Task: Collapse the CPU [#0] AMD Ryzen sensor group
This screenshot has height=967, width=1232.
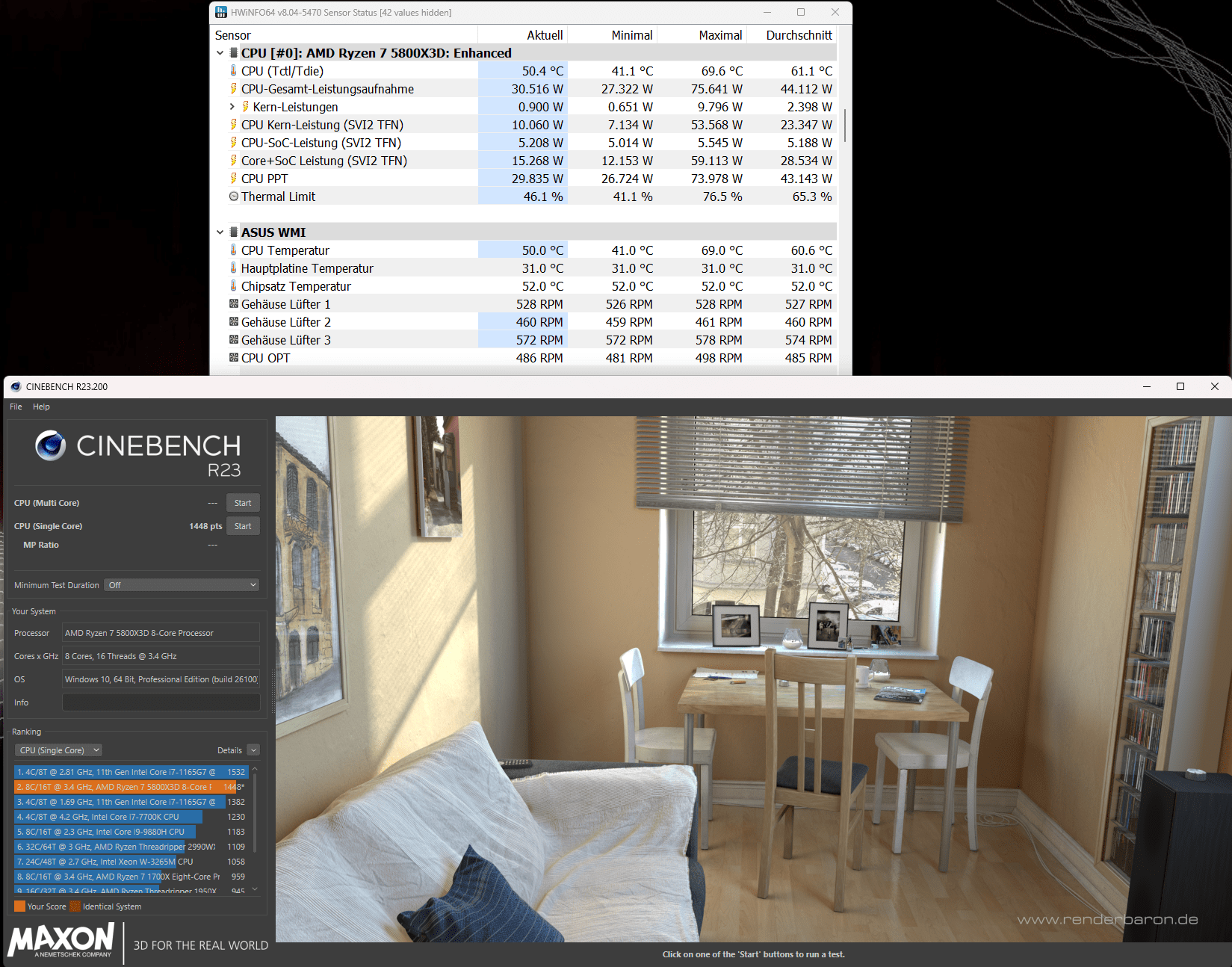Action: 220,53
